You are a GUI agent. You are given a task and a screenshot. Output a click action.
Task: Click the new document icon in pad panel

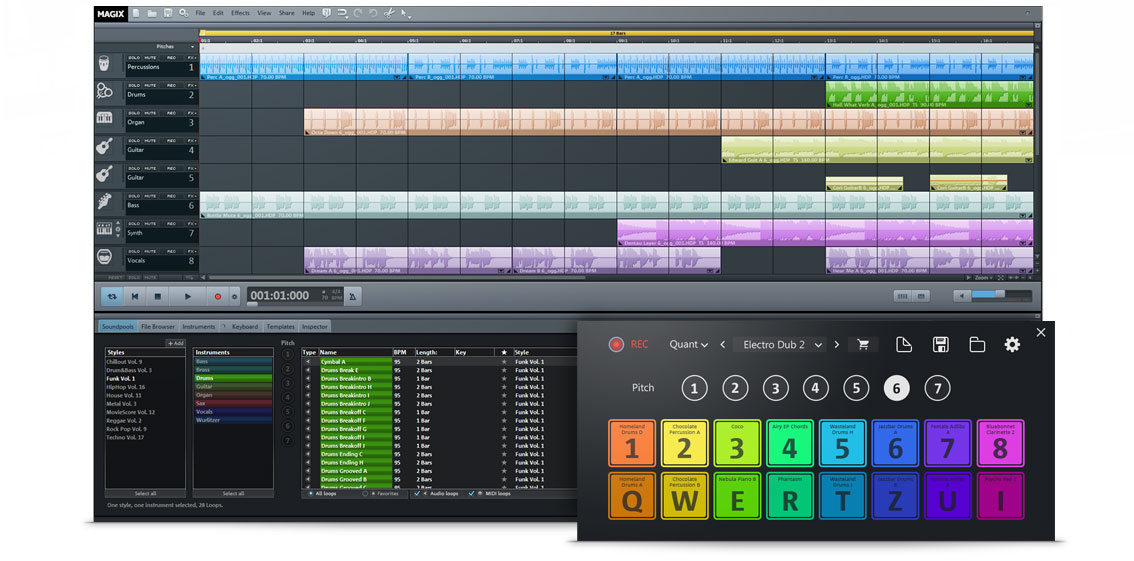point(903,344)
